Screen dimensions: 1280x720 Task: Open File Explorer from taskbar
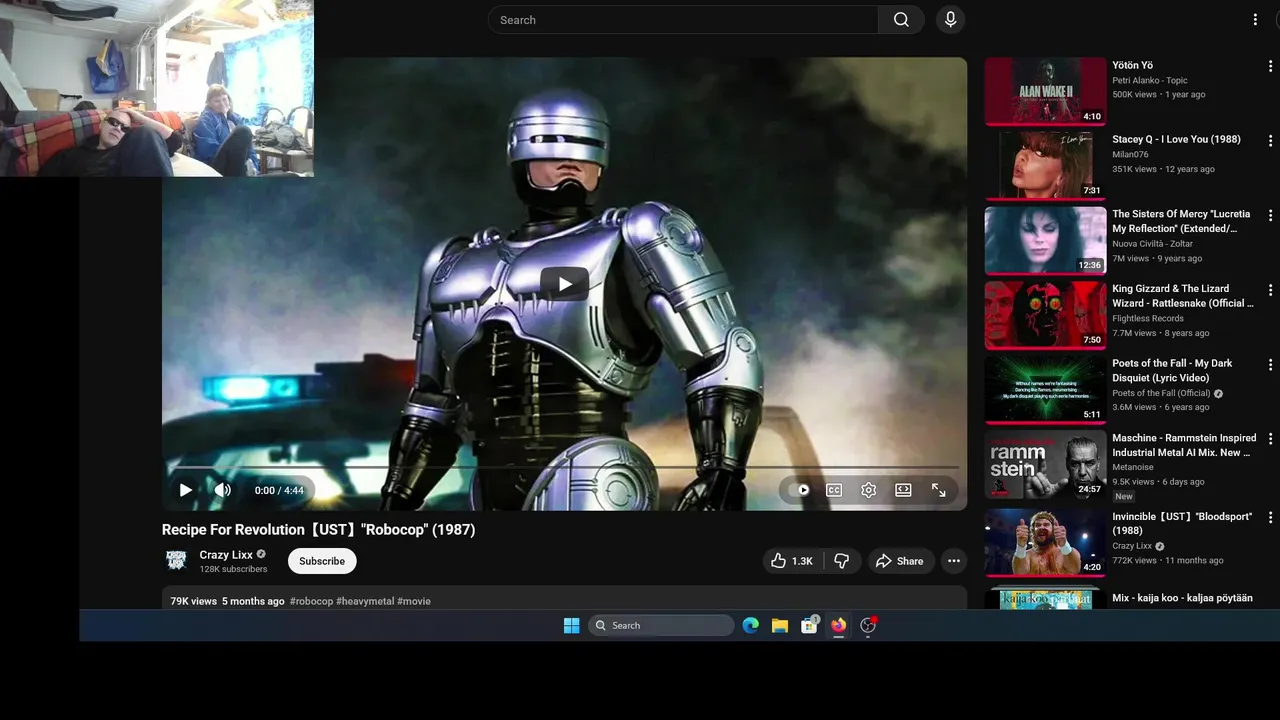click(780, 626)
